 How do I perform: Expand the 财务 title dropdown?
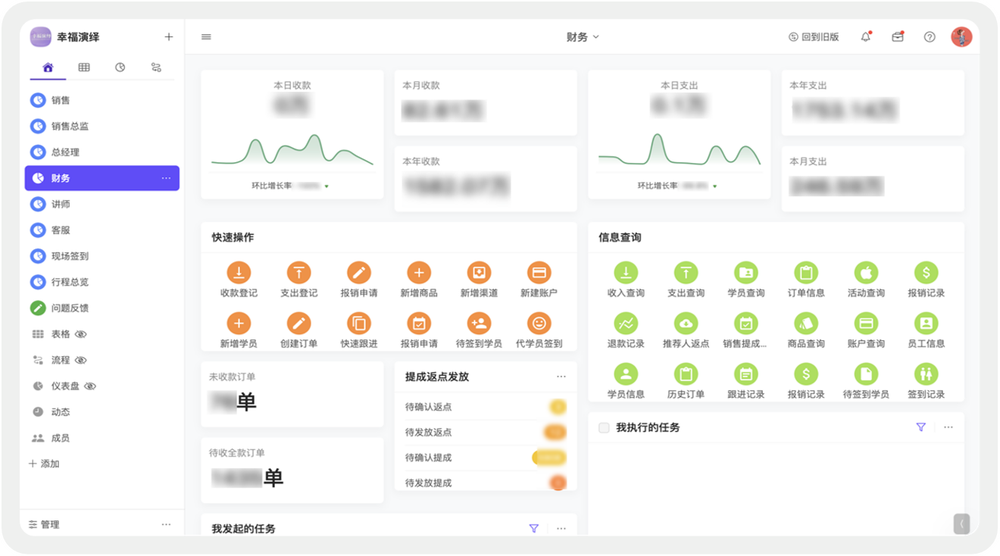click(x=583, y=37)
